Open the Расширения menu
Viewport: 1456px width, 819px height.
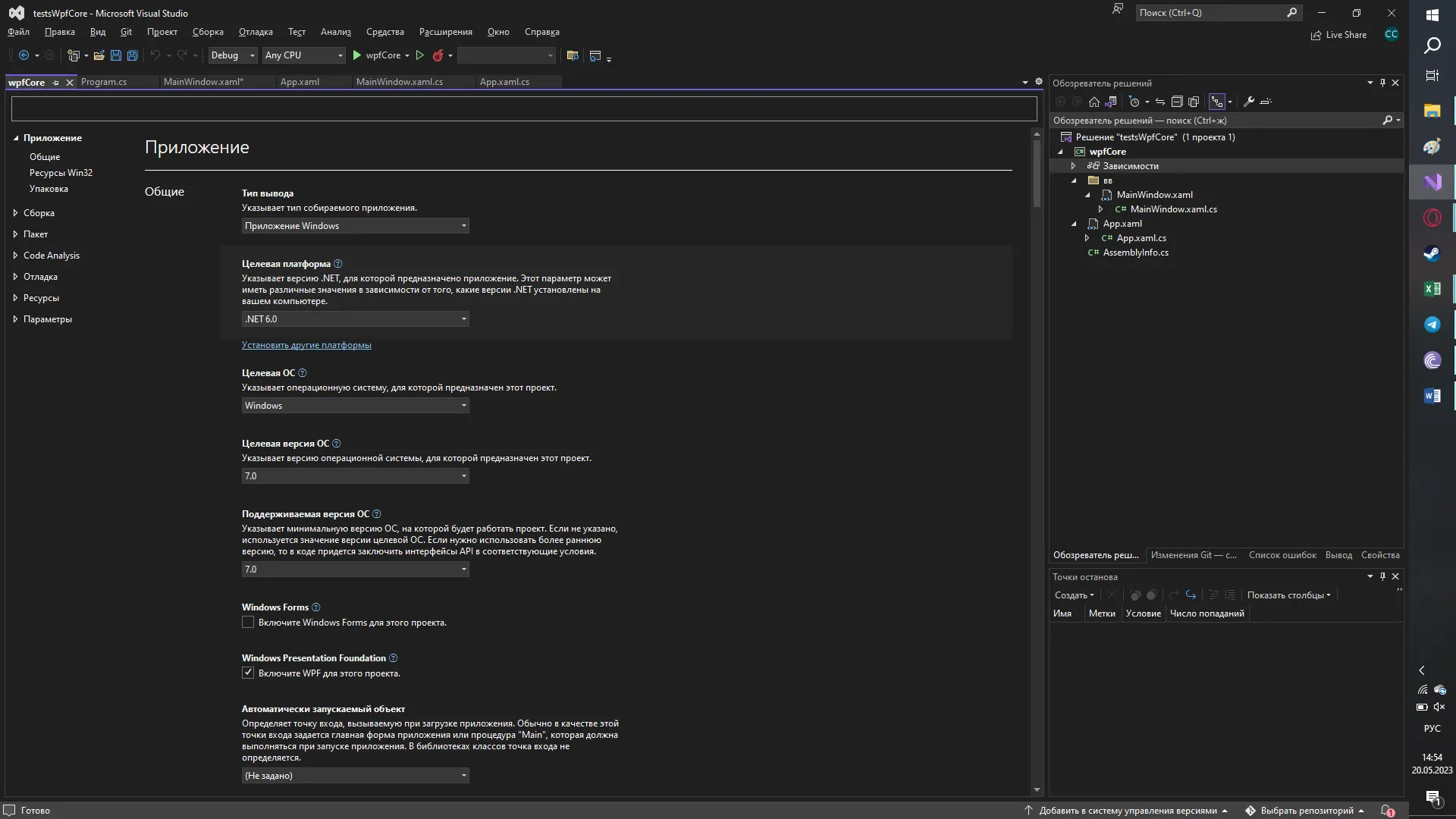[445, 32]
